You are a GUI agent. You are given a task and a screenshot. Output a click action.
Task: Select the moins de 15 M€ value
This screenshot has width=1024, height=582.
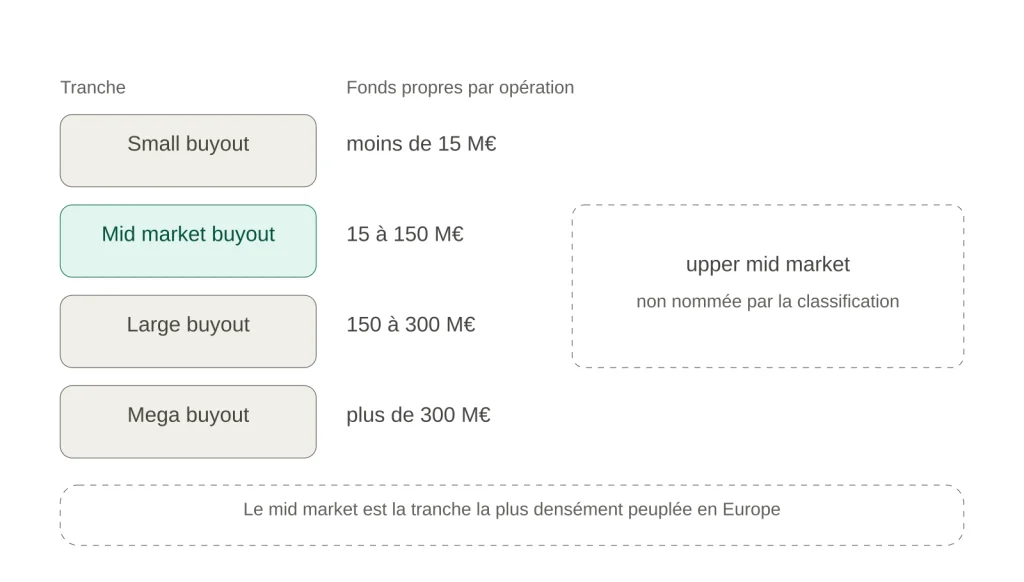(x=421, y=144)
